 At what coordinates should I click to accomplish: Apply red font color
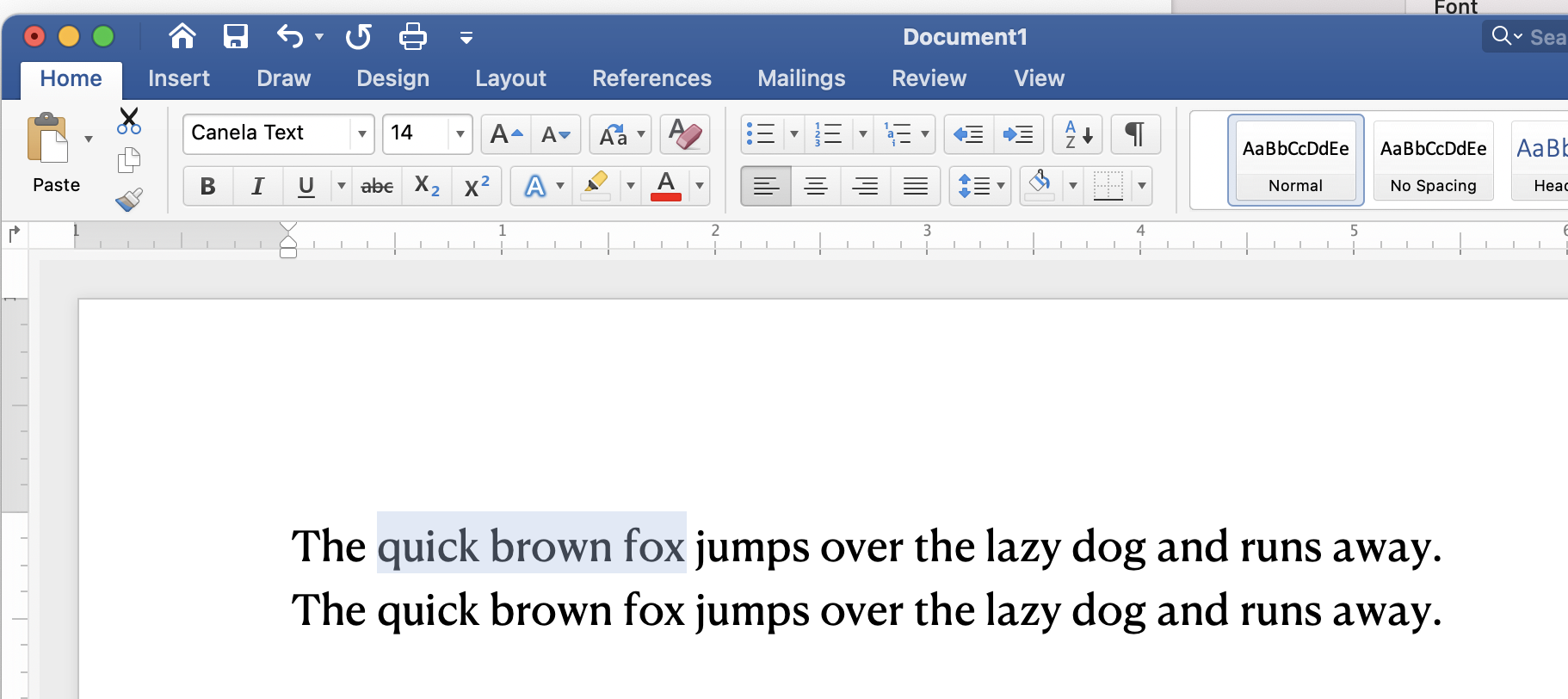click(x=666, y=186)
